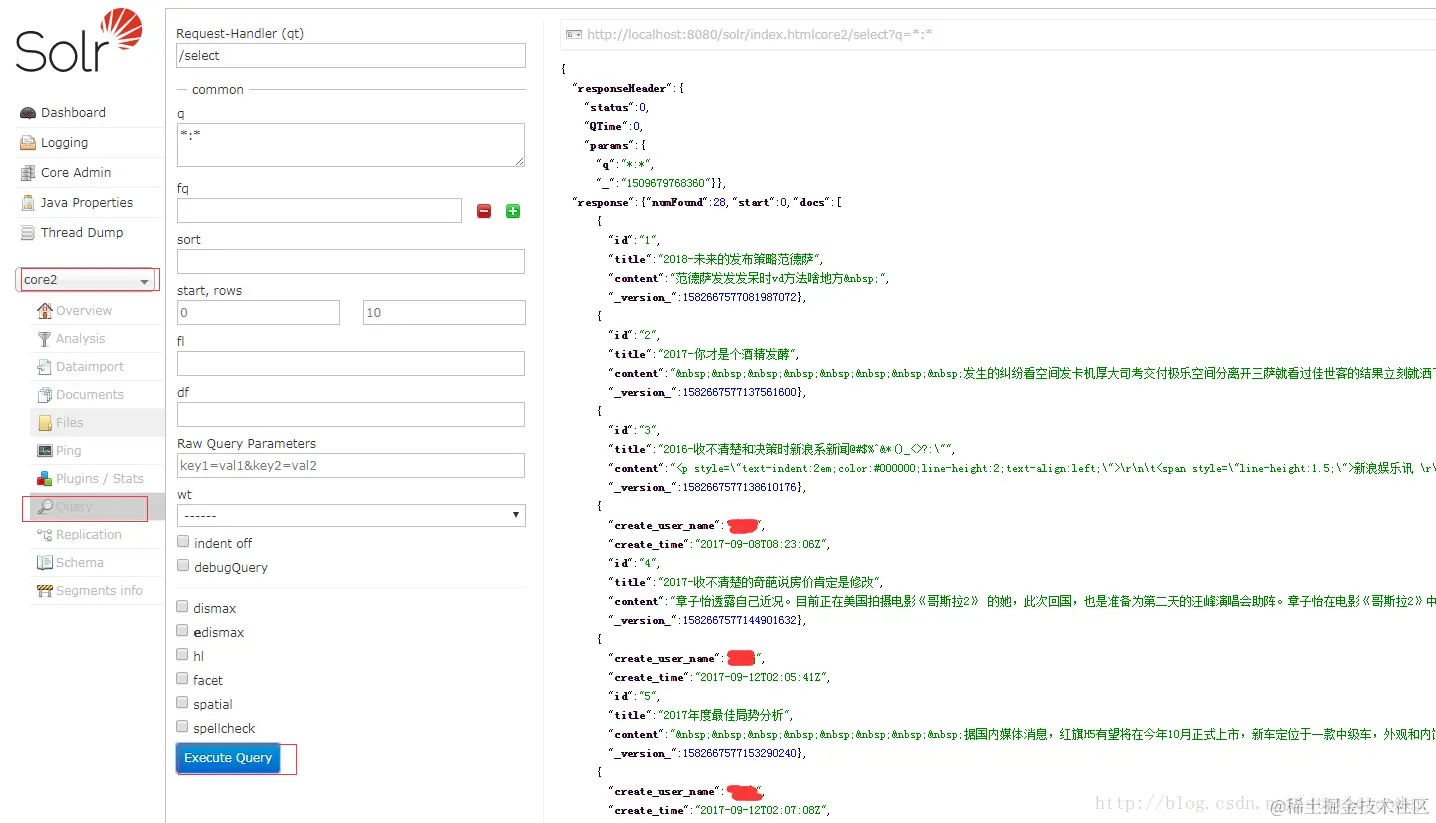This screenshot has width=1436, height=823.
Task: Click the Dataimport icon
Action: click(x=44, y=367)
